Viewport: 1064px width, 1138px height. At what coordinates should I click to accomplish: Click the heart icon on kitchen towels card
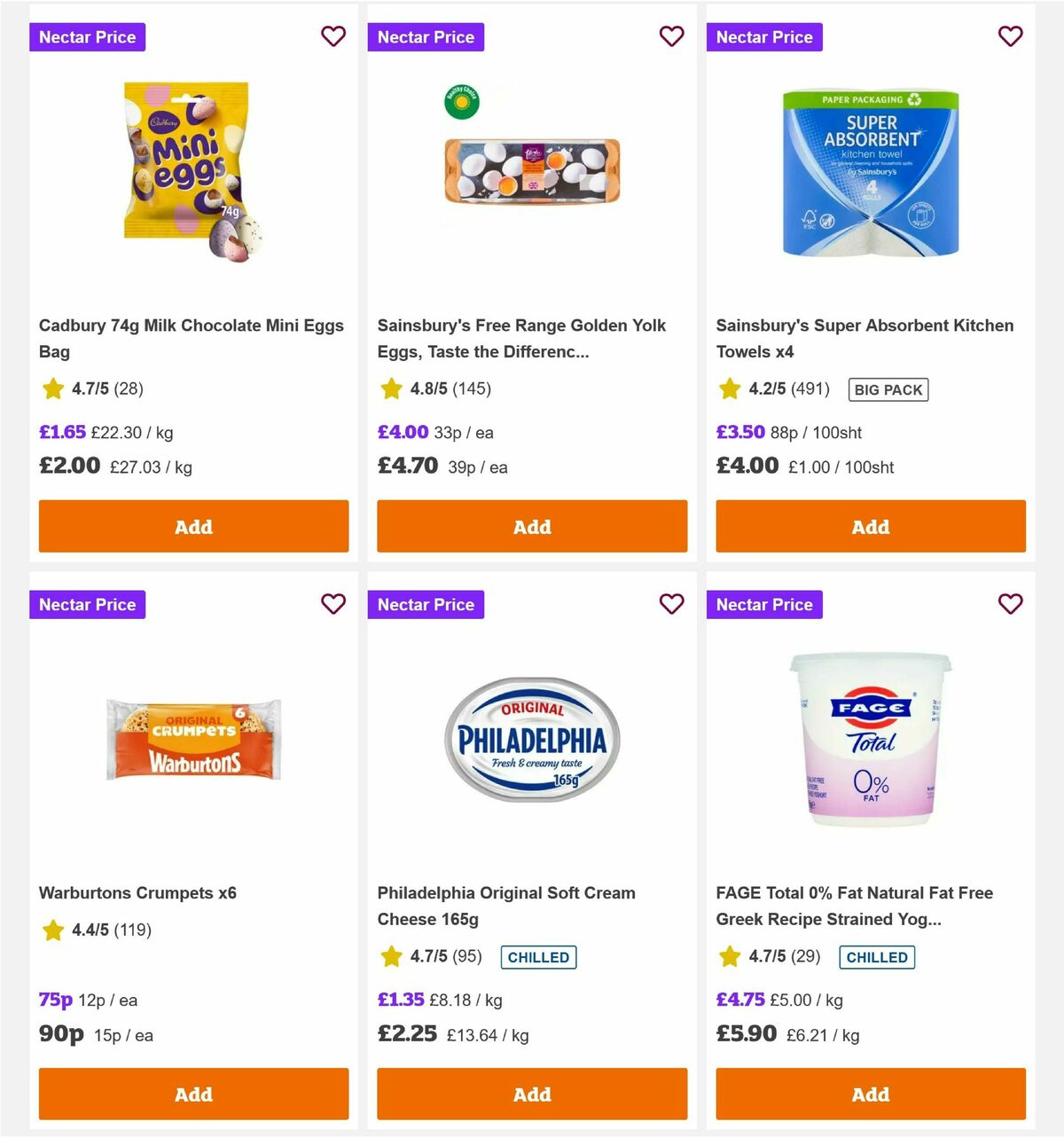[x=1011, y=36]
